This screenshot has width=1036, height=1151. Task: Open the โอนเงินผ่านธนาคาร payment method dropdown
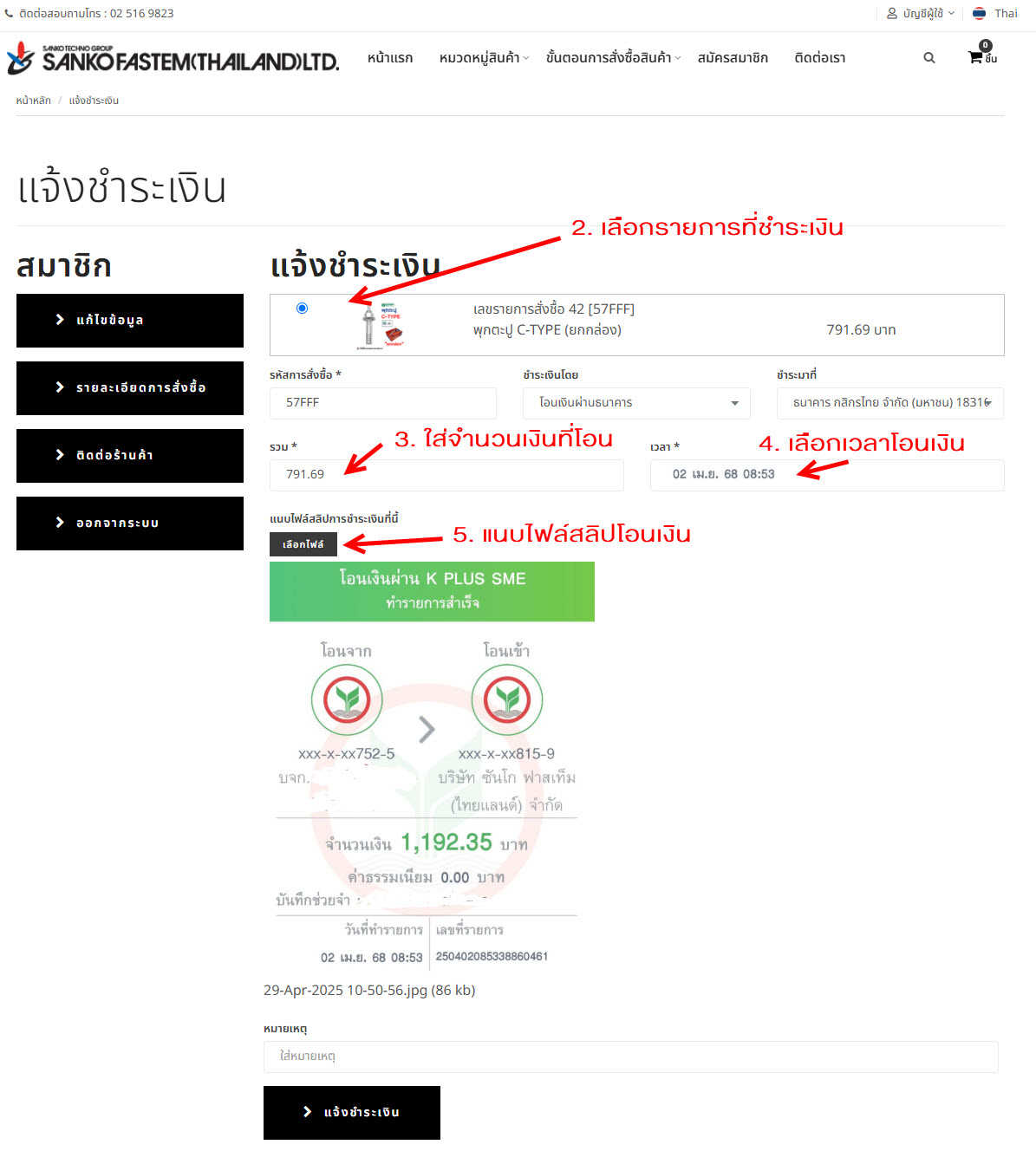pyautogui.click(x=636, y=403)
